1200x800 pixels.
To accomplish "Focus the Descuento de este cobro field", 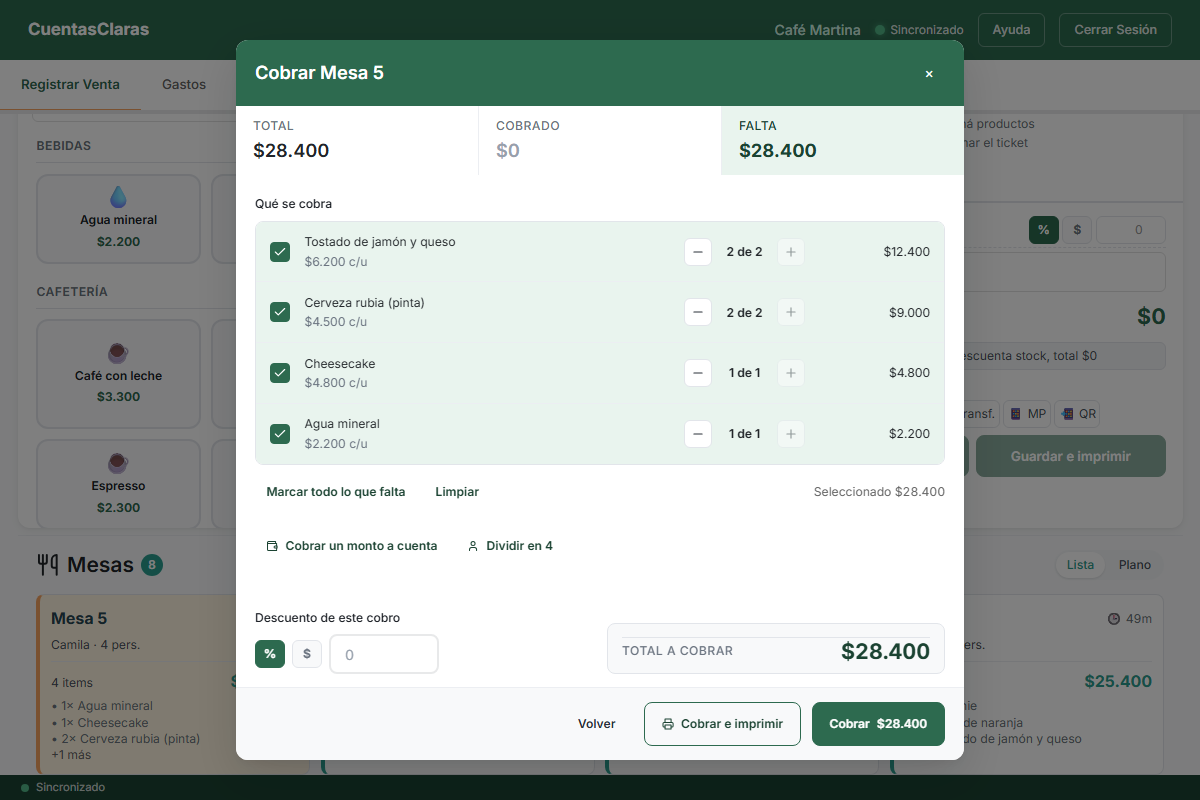I will pos(384,654).
